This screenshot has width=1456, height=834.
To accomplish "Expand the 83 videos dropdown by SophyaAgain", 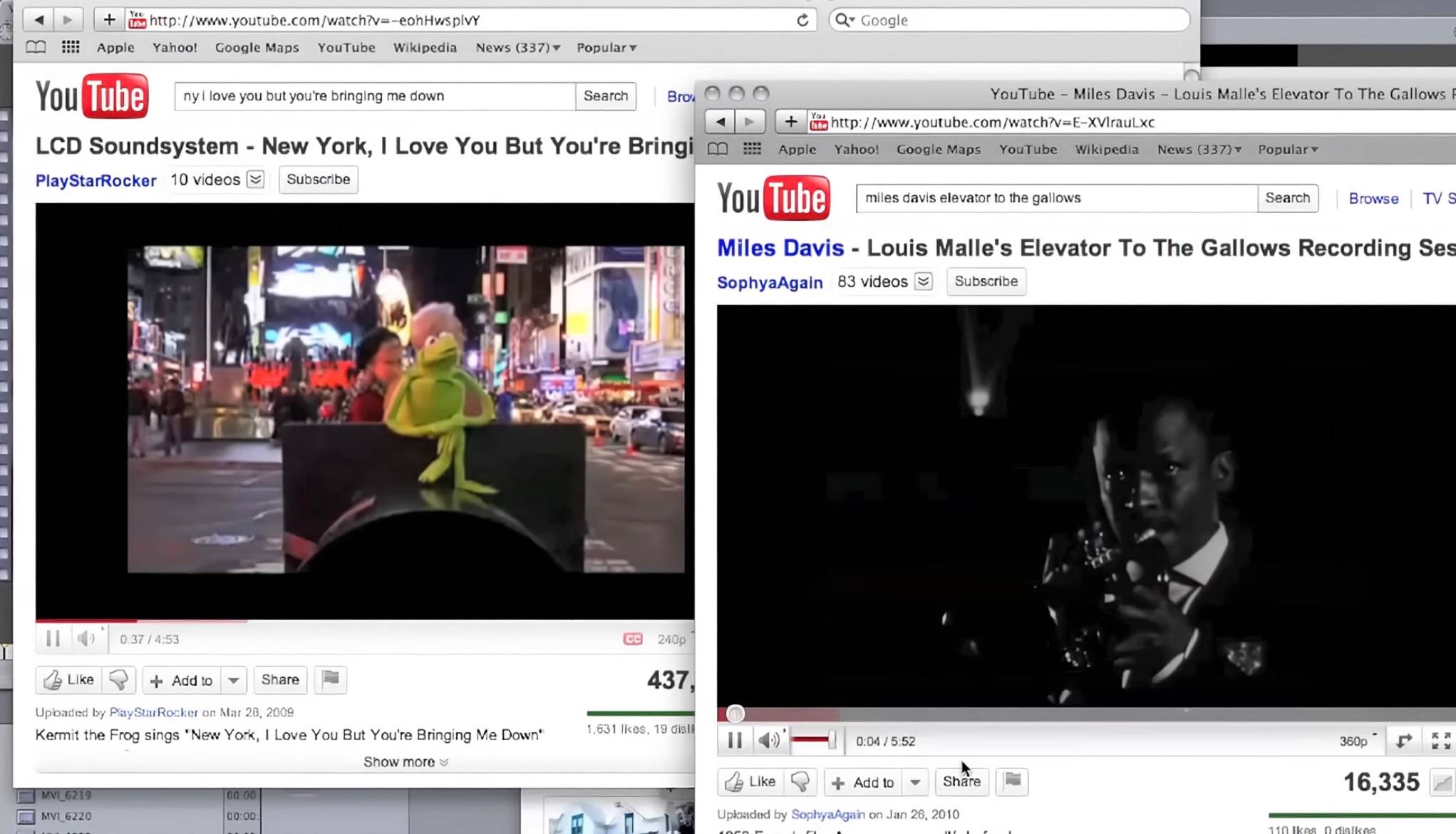I will 923,282.
